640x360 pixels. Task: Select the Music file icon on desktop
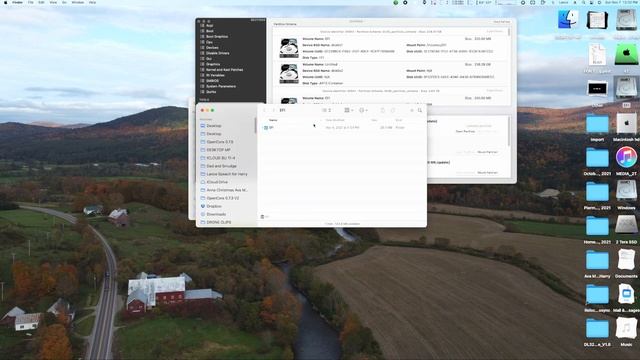(x=626, y=328)
